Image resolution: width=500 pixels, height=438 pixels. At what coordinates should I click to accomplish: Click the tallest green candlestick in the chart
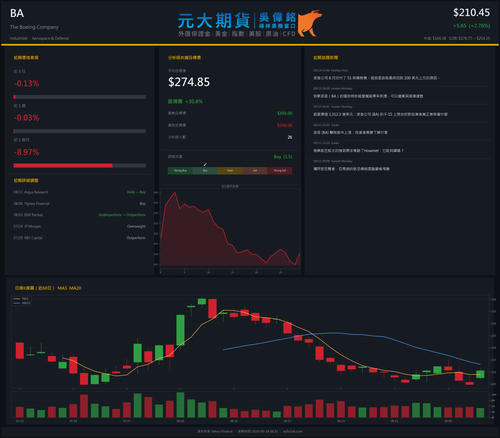coord(180,330)
